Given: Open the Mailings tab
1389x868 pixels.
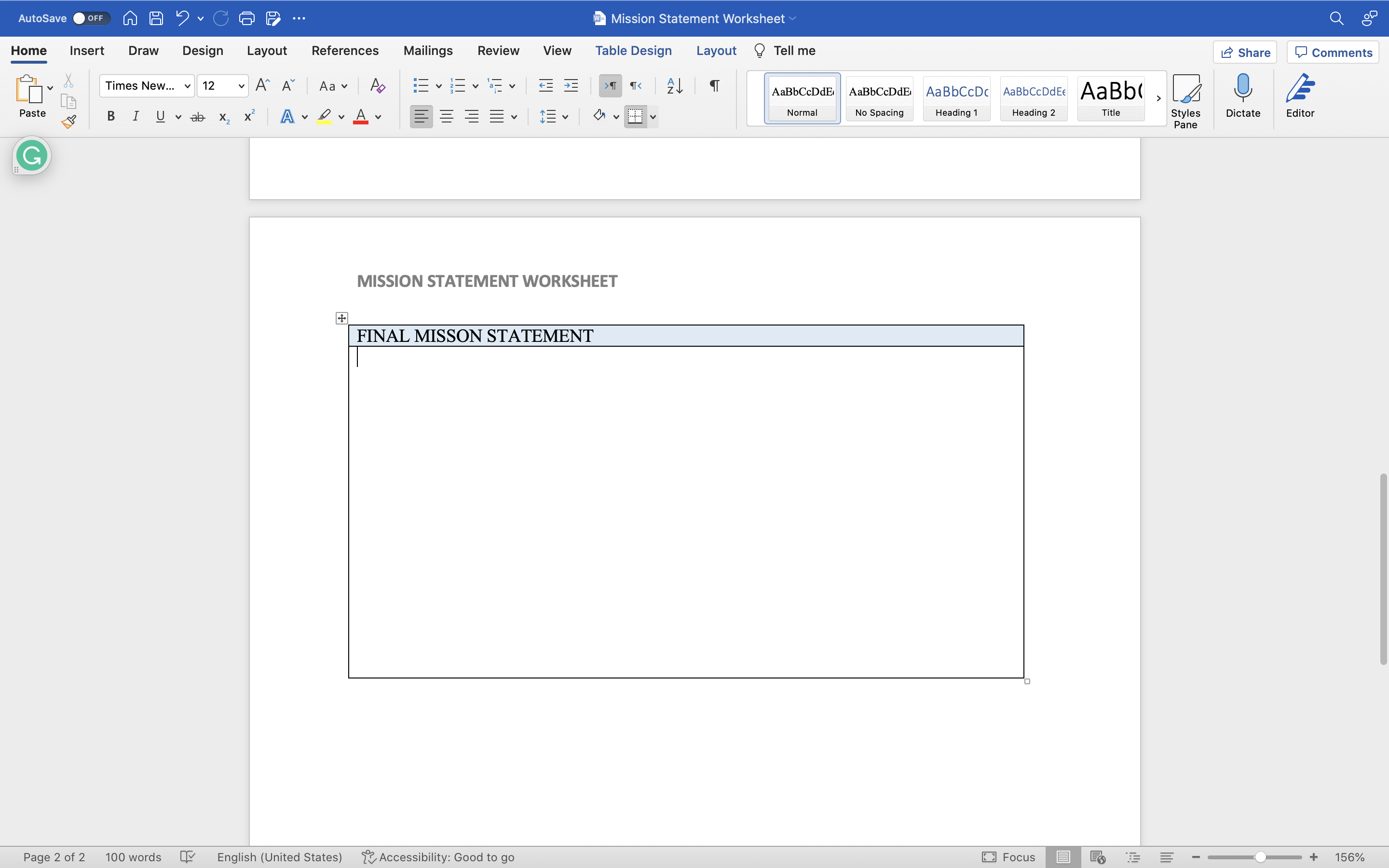Looking at the screenshot, I should (x=428, y=50).
